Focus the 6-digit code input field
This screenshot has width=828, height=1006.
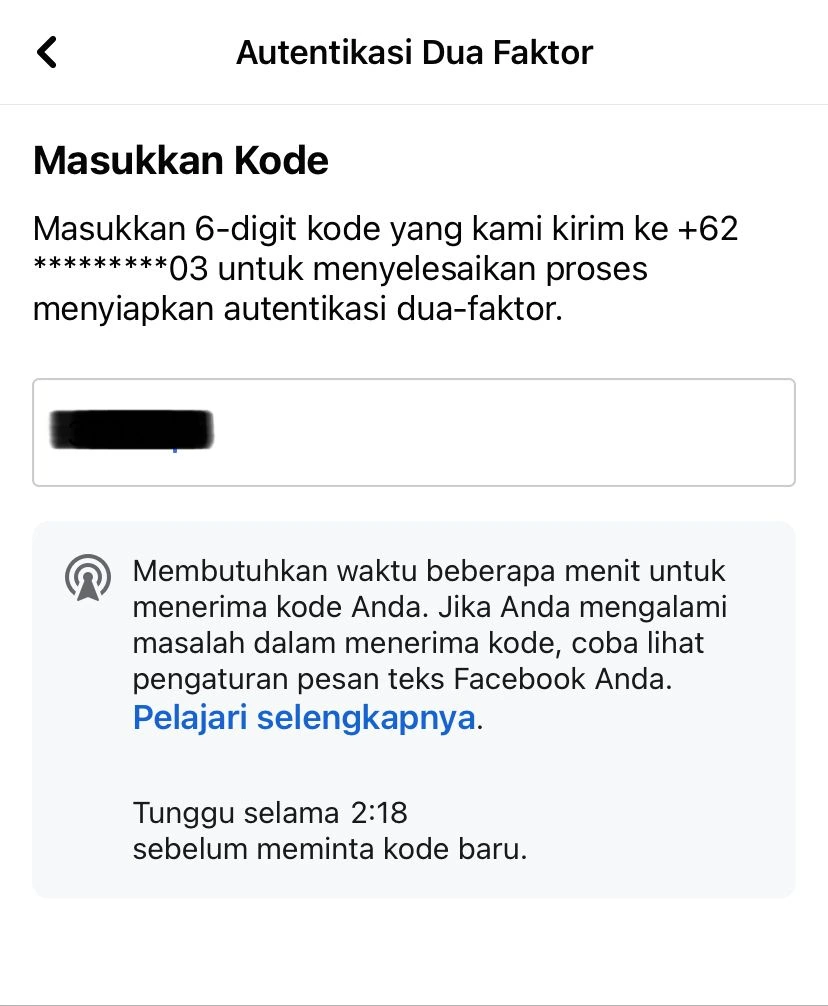pos(414,432)
